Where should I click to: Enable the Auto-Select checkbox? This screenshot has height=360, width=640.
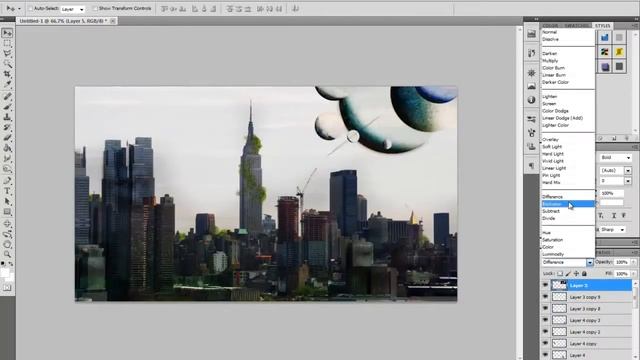[x=30, y=9]
